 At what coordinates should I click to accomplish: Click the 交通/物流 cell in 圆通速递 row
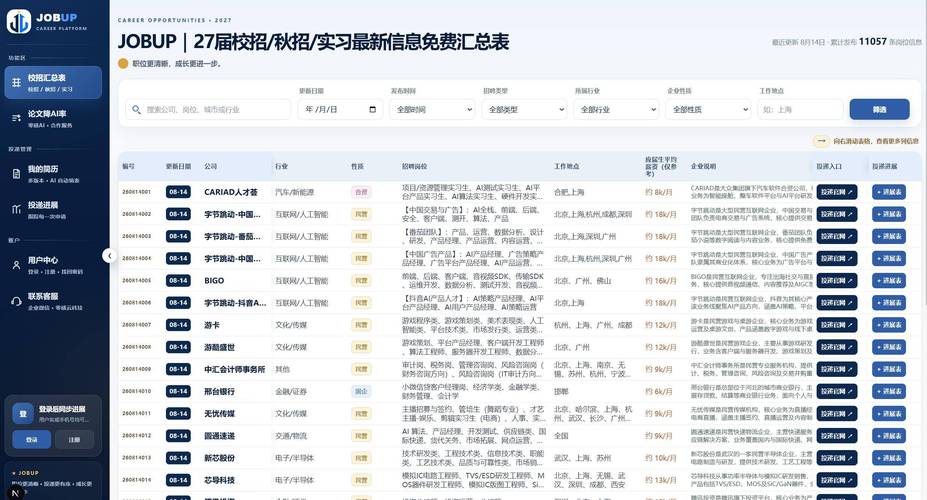point(291,436)
